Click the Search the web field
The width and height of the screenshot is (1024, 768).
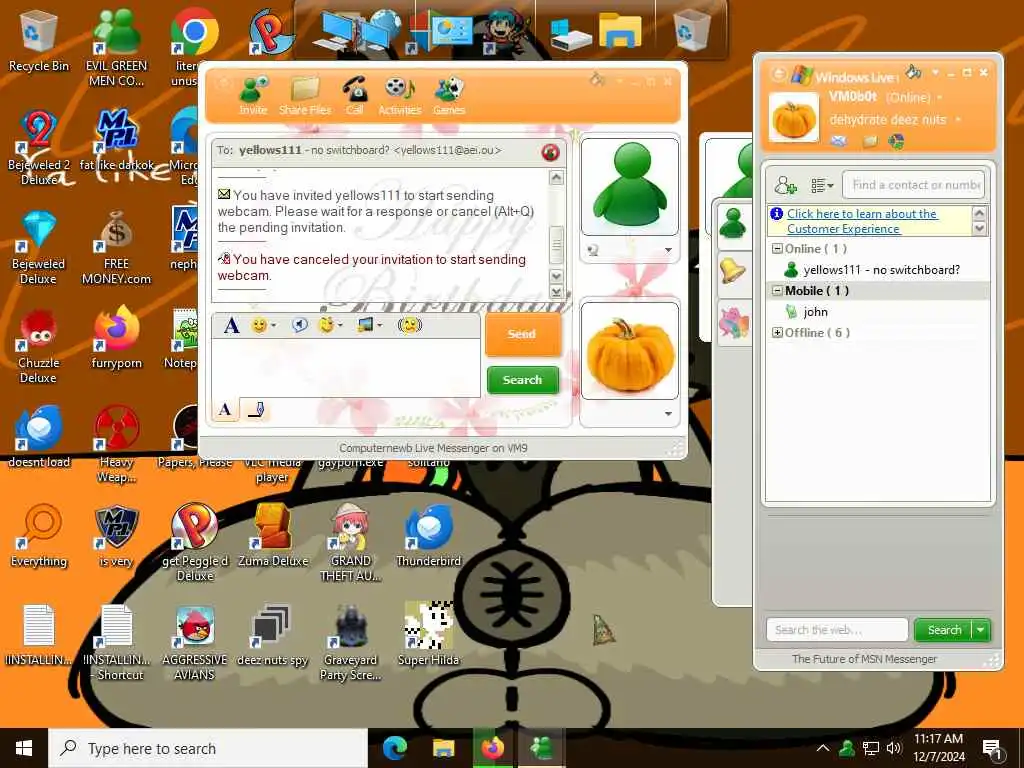837,630
